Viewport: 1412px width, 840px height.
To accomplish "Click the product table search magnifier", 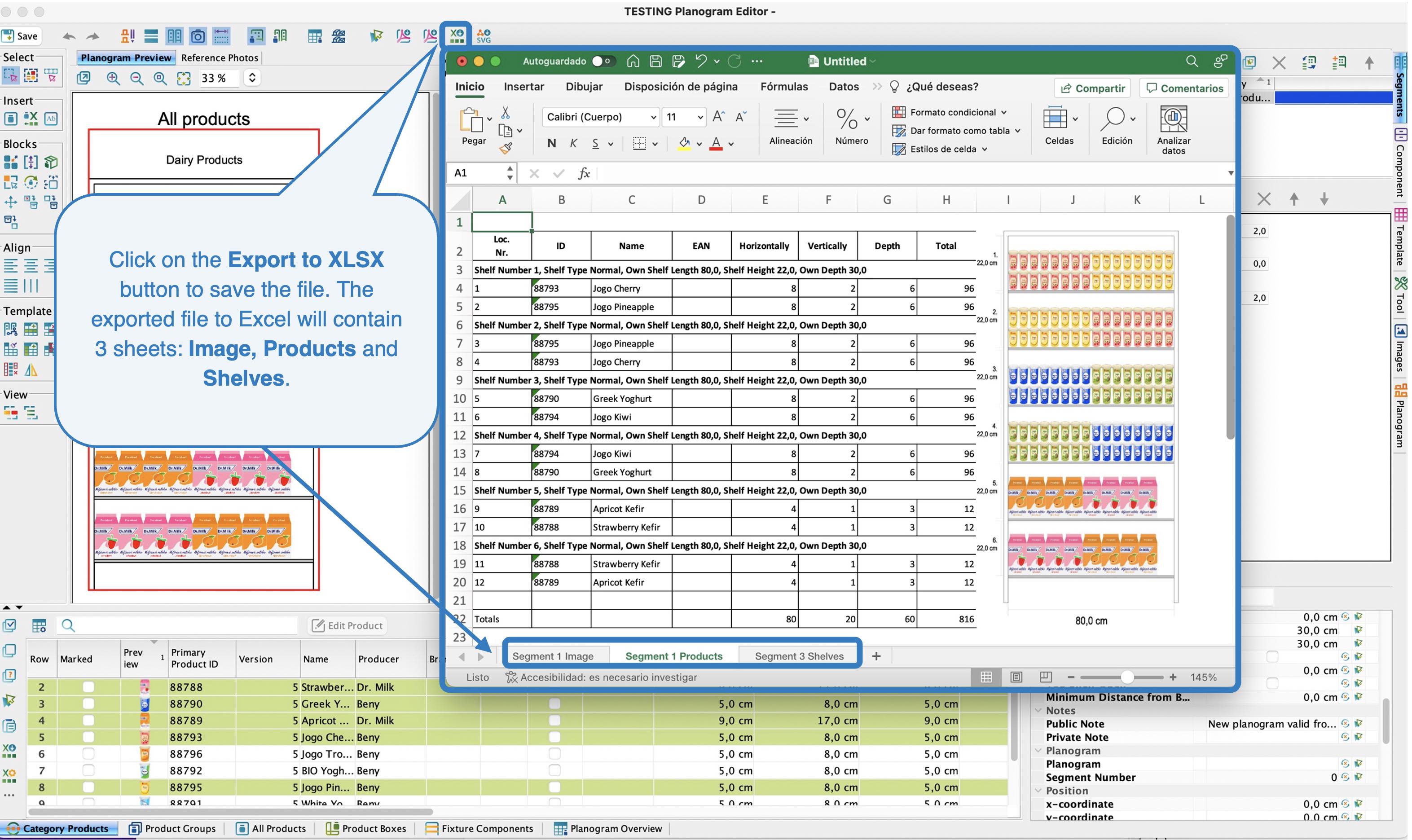I will pos(68,625).
